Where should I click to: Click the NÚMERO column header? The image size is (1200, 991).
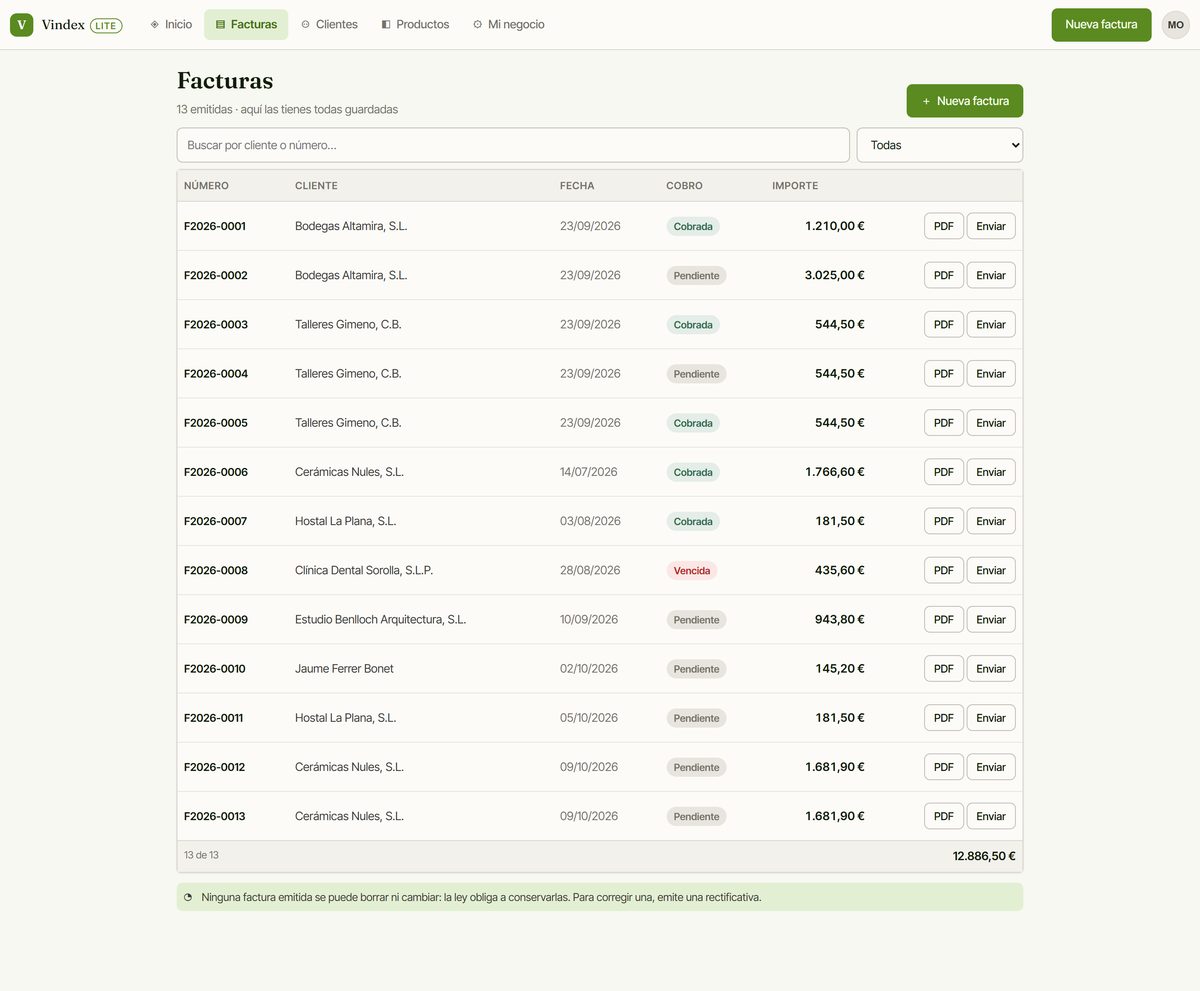click(x=206, y=186)
